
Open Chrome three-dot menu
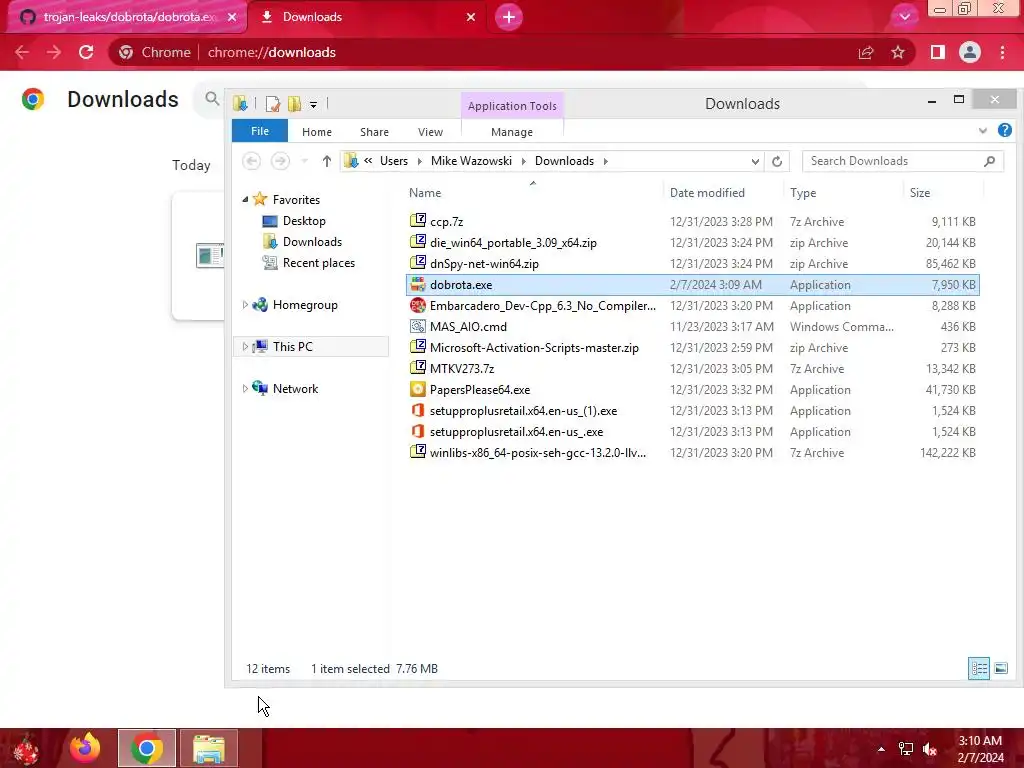[x=1002, y=52]
